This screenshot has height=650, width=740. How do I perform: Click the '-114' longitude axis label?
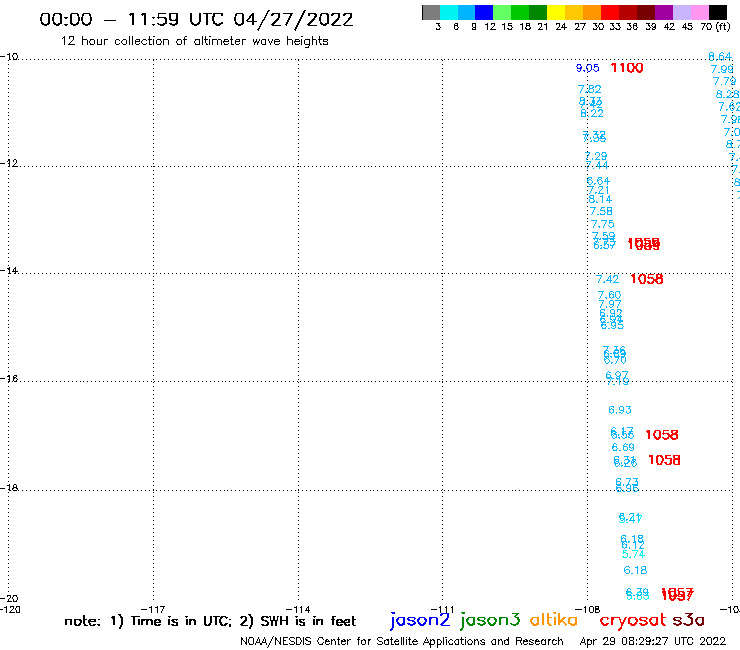coord(298,610)
